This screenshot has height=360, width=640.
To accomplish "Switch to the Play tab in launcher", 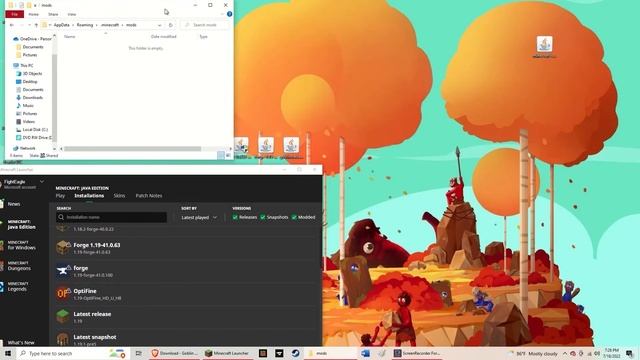I will (x=60, y=196).
